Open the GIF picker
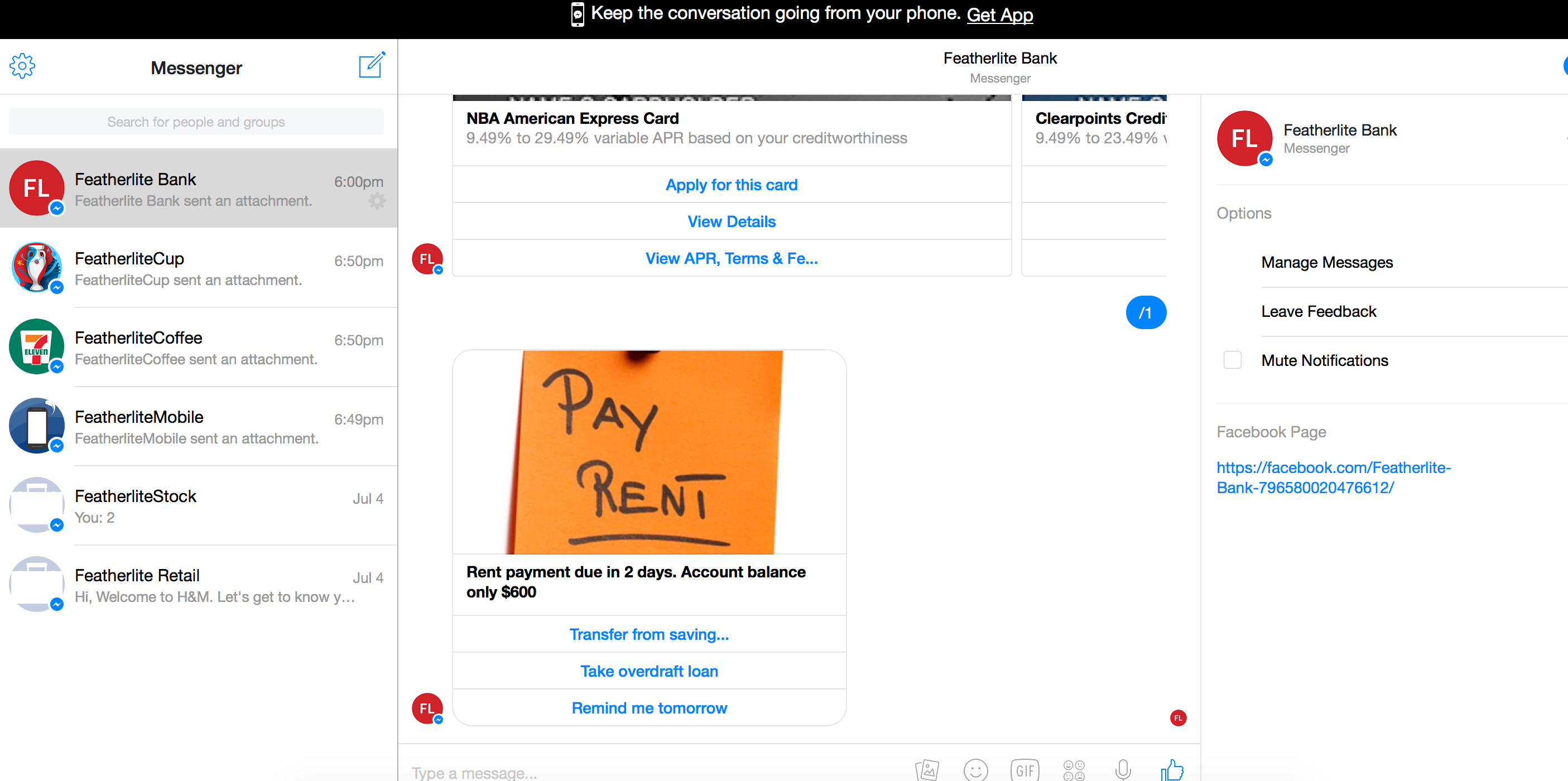 (1025, 769)
